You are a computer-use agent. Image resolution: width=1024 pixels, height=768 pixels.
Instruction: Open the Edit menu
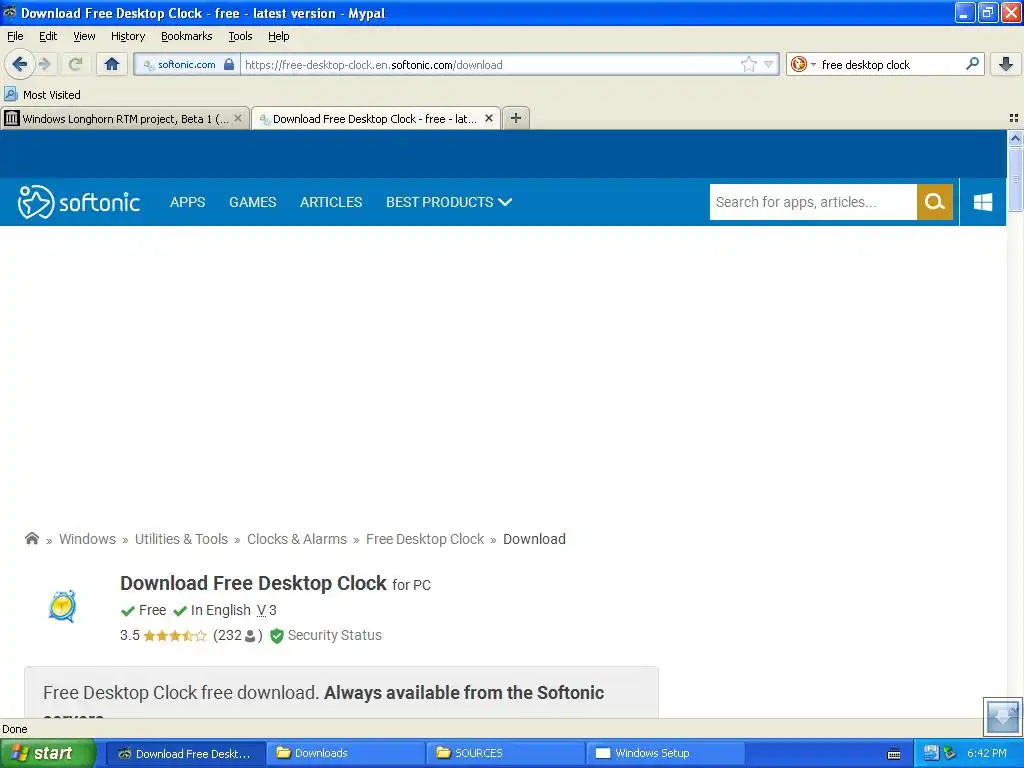48,36
